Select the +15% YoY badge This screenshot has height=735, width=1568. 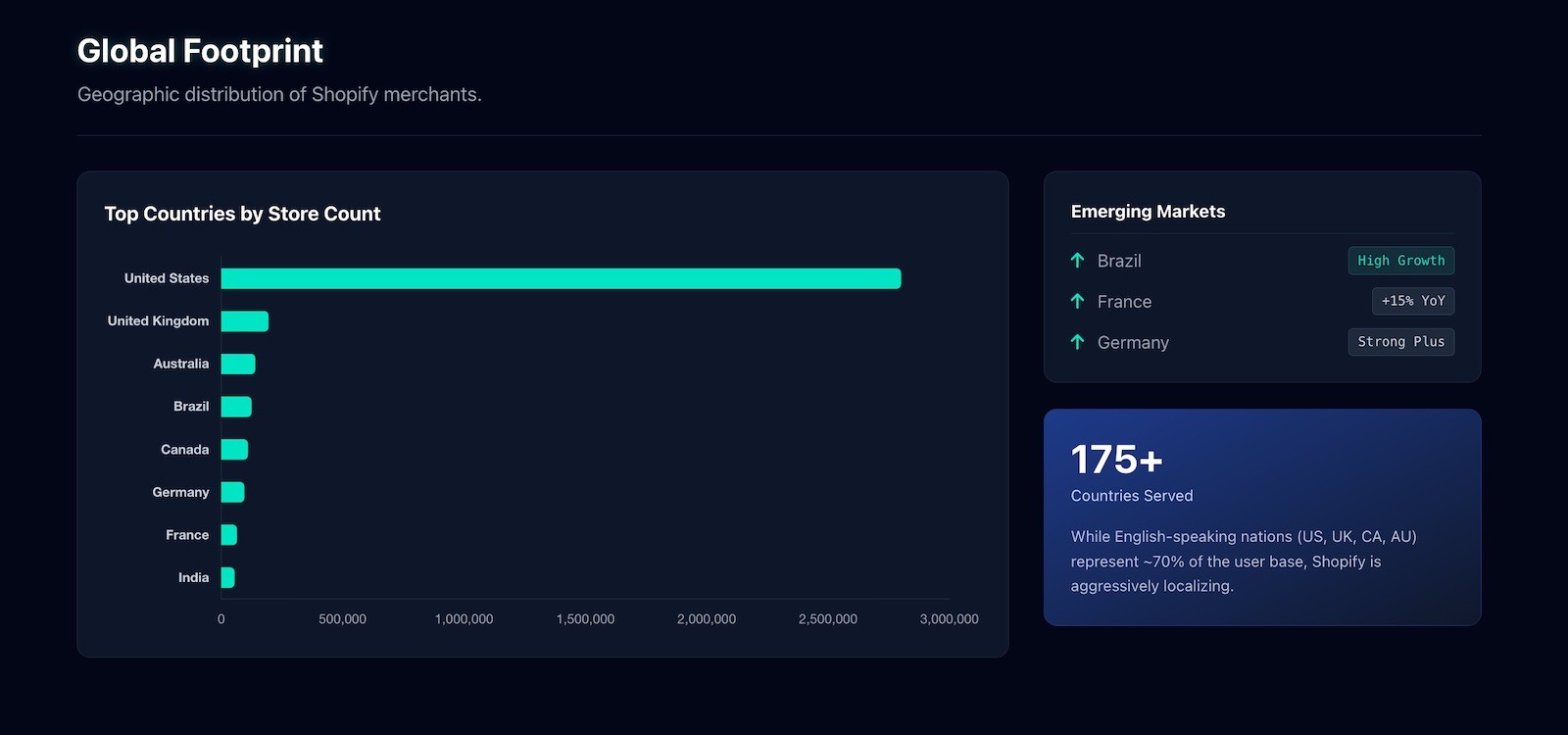(1413, 301)
